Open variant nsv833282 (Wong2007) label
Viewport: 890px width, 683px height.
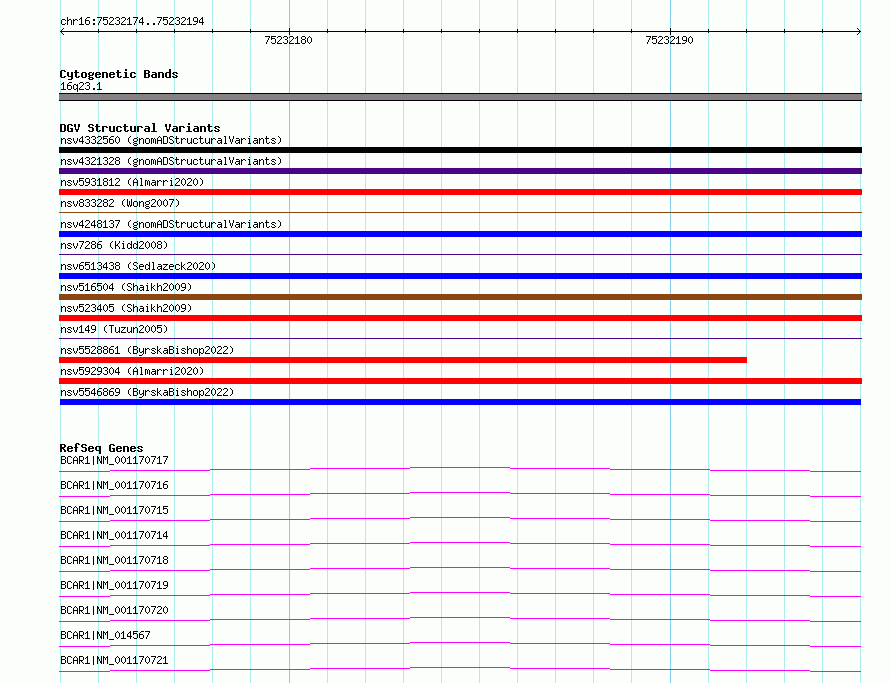pyautogui.click(x=120, y=203)
